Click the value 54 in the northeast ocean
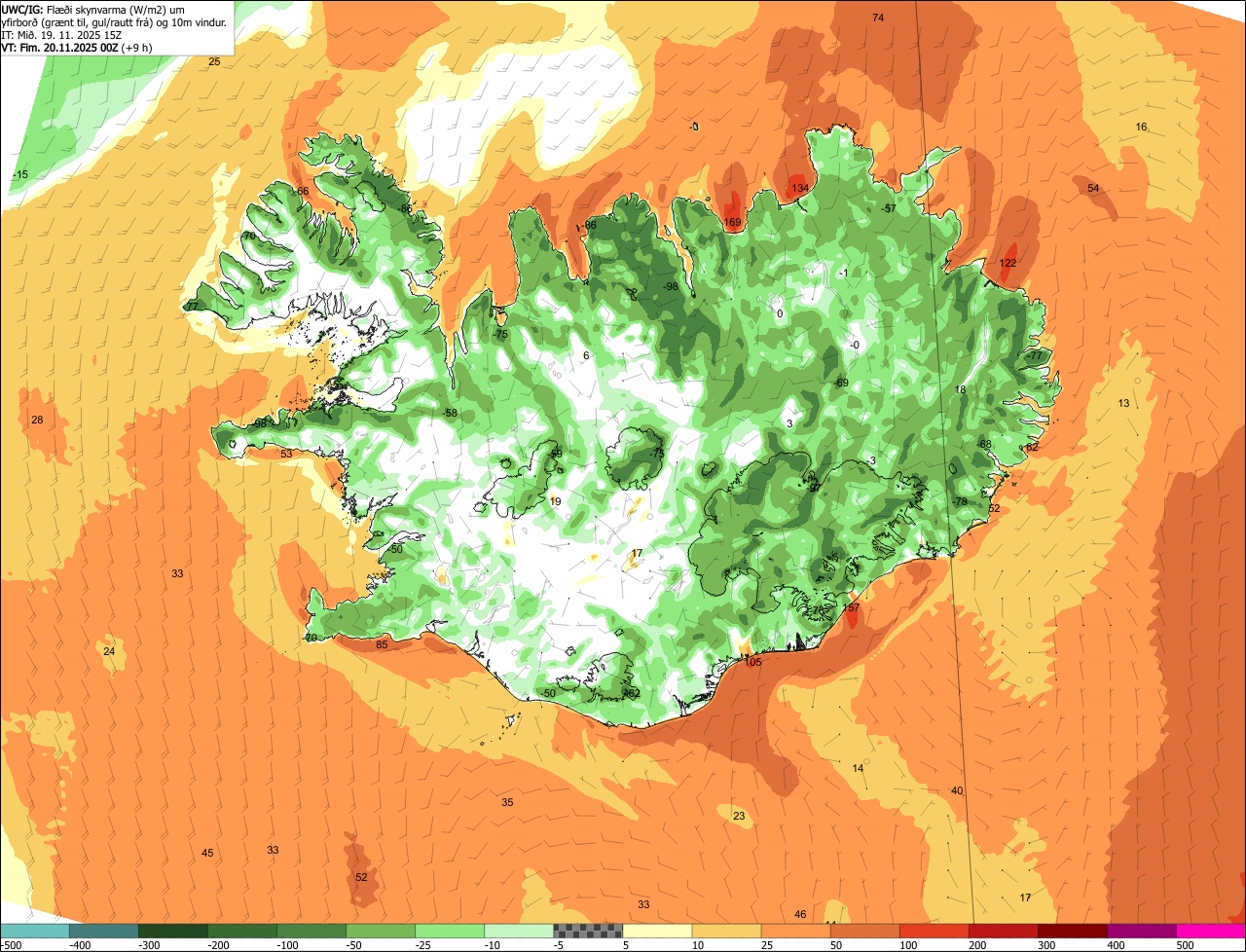1246x952 pixels. (x=1093, y=188)
